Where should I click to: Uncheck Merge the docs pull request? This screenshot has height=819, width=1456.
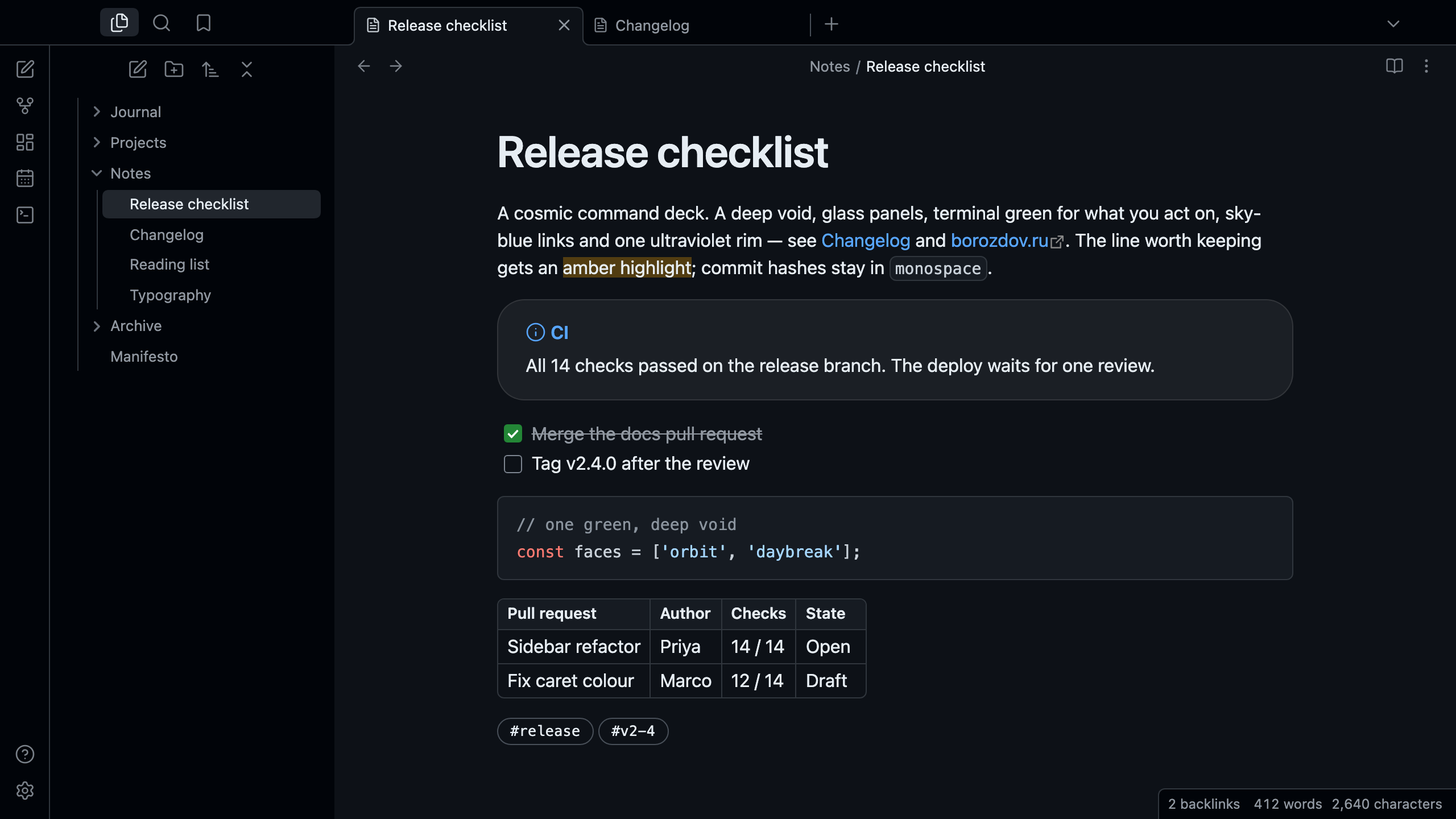point(513,433)
